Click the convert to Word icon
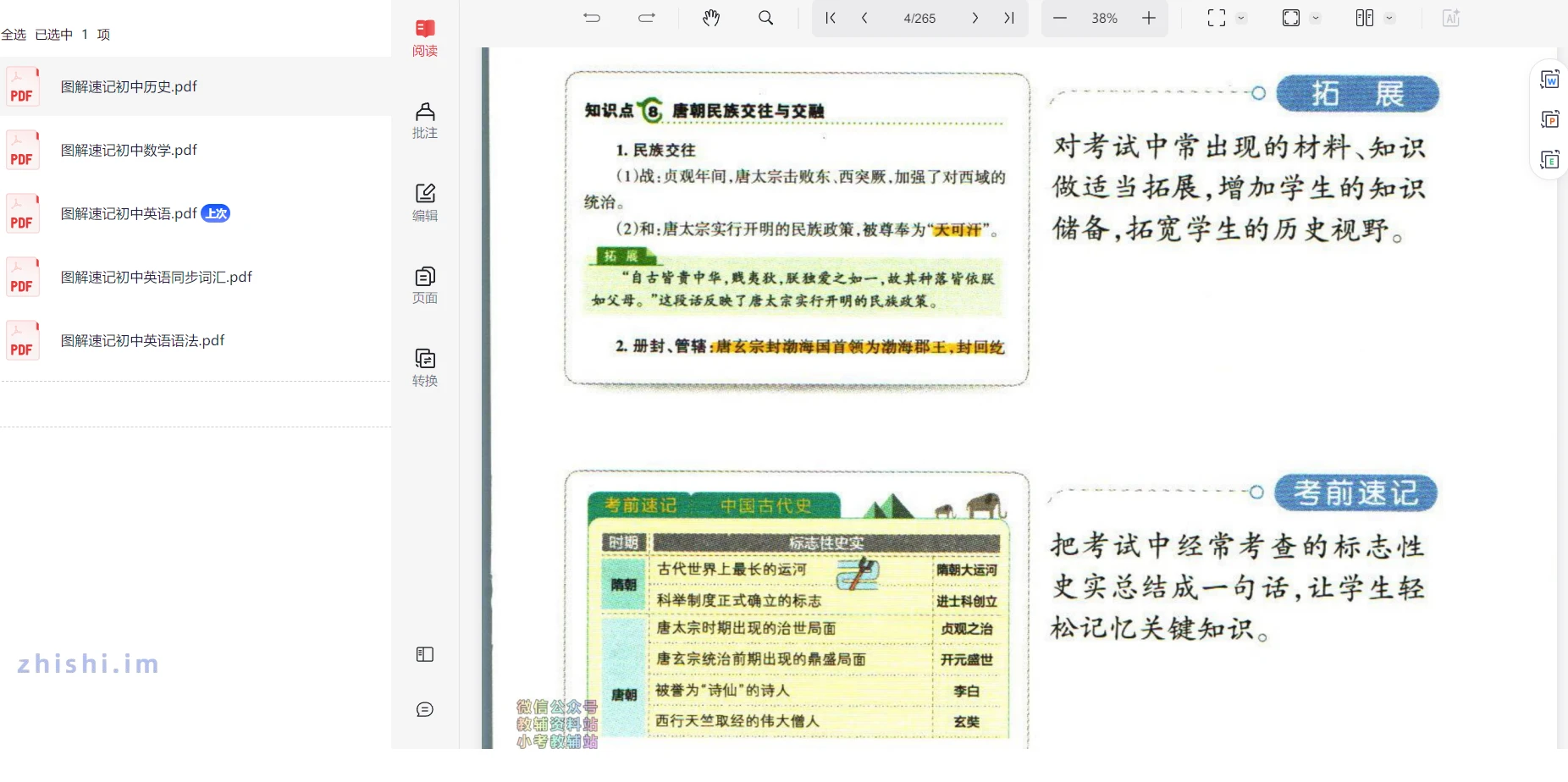Viewport: 1568px width, 782px height. pos(1549,80)
